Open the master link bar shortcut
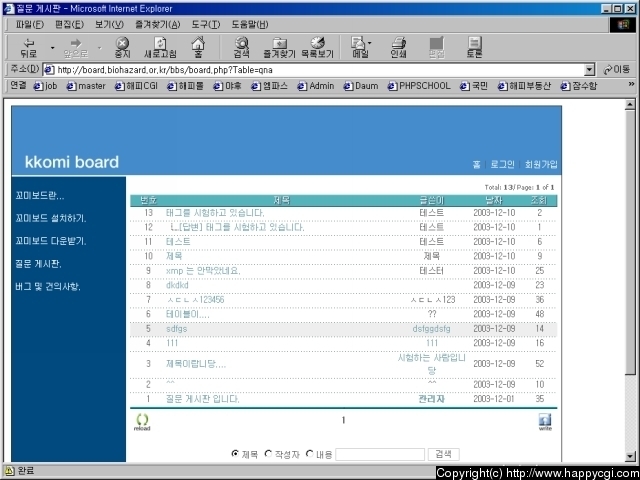Image resolution: width=640 pixels, height=480 pixels. click(86, 86)
